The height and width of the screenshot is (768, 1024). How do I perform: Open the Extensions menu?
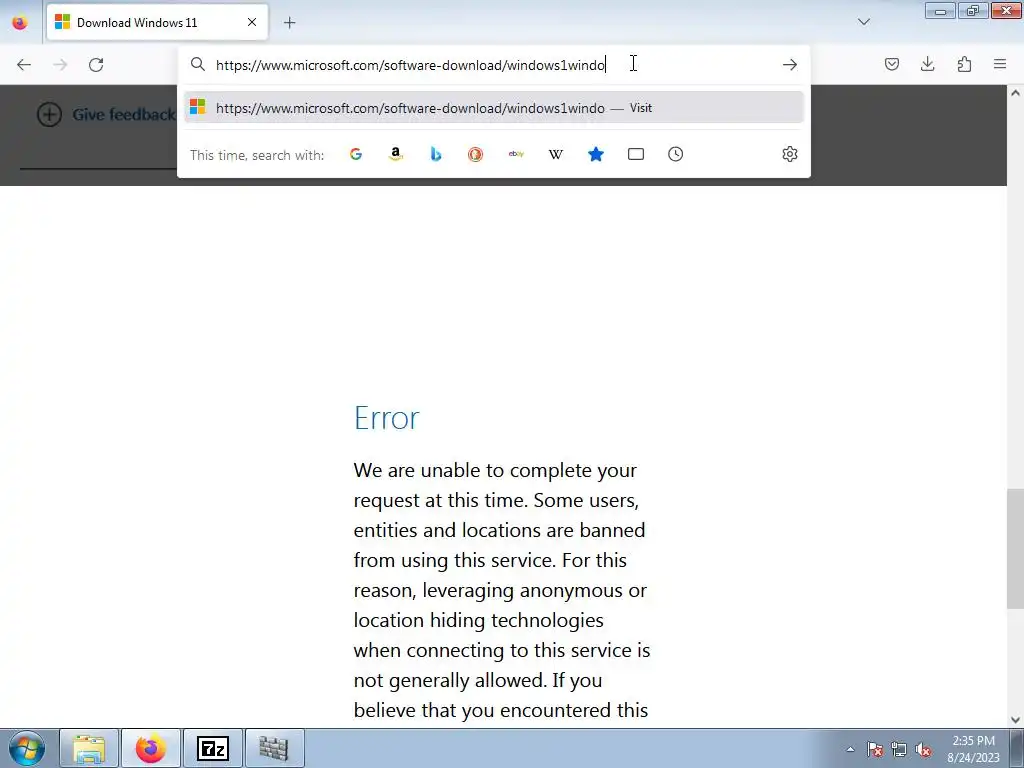pyautogui.click(x=964, y=64)
